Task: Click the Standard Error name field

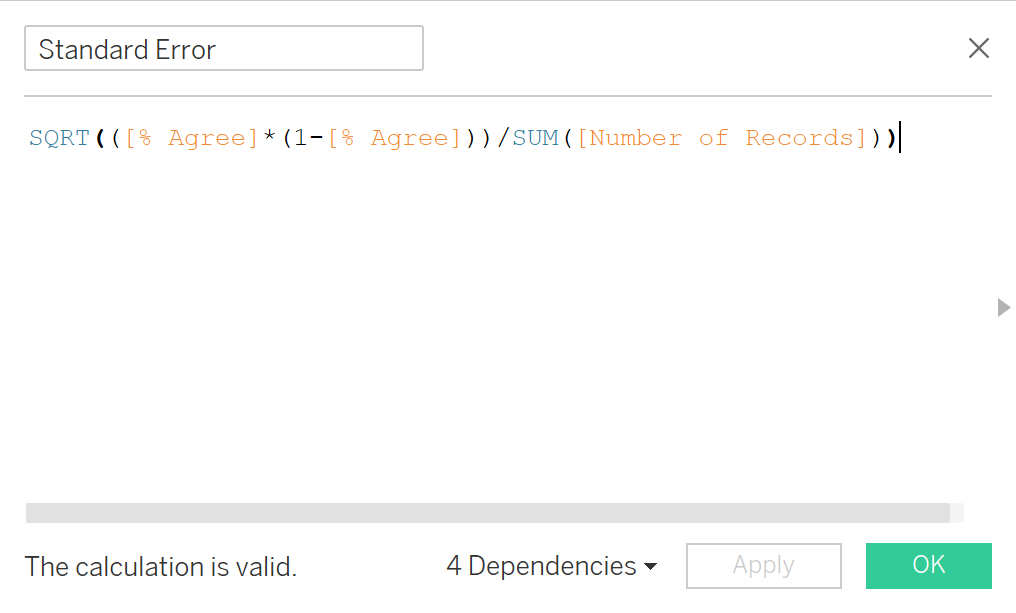Action: click(223, 49)
